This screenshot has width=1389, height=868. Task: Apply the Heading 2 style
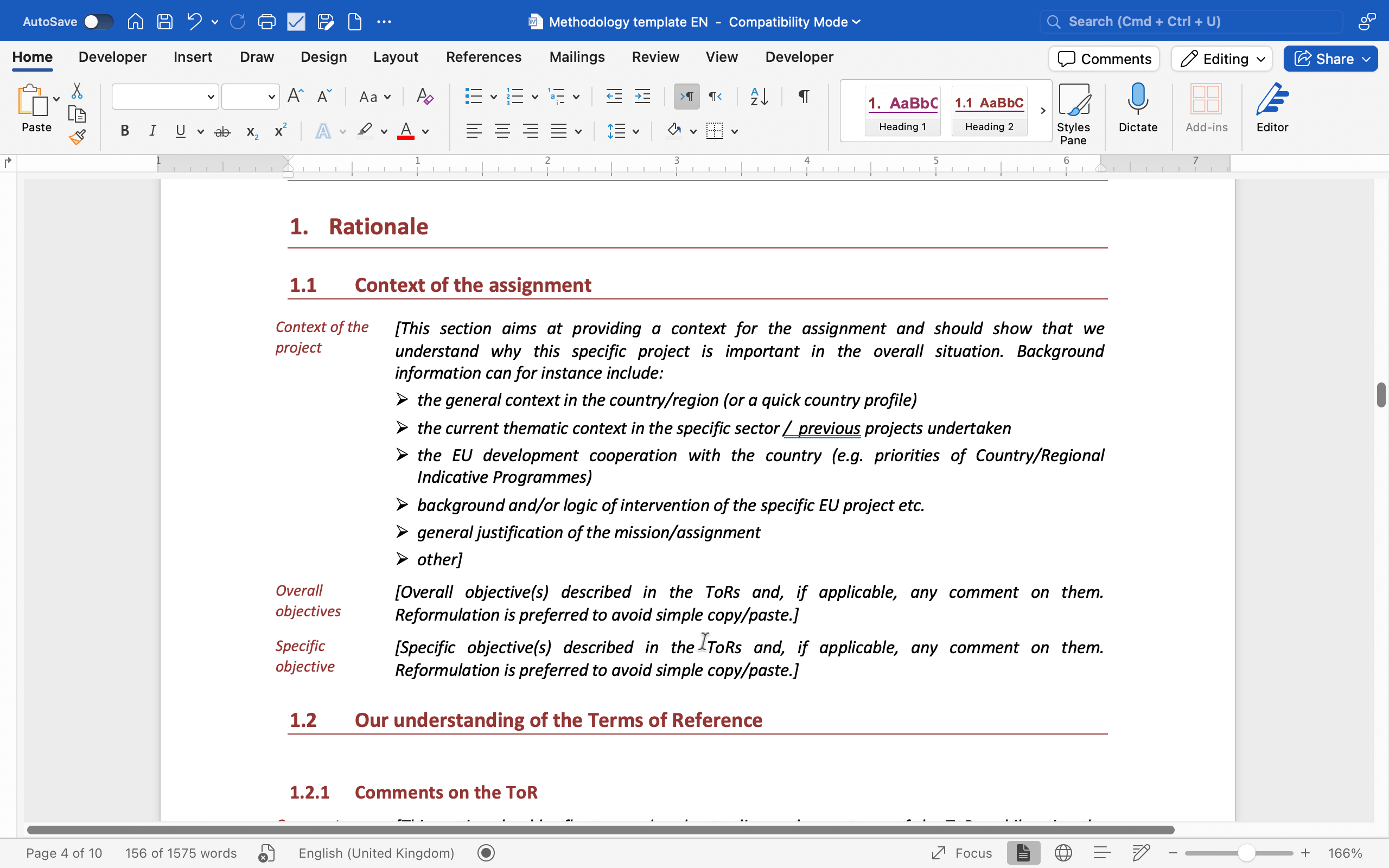click(x=989, y=111)
